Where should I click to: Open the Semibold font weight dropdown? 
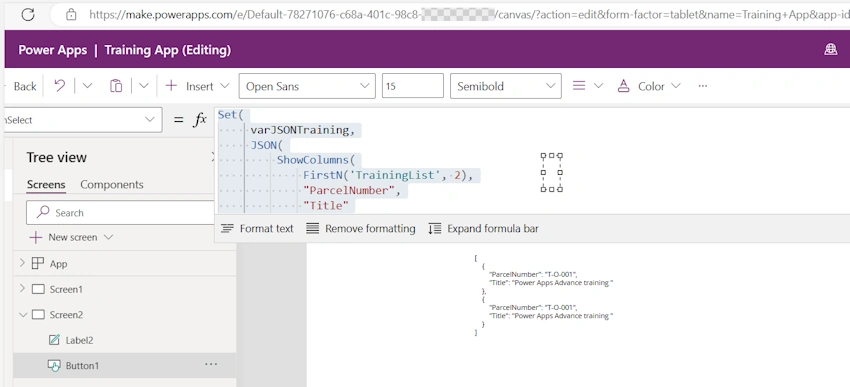[505, 86]
